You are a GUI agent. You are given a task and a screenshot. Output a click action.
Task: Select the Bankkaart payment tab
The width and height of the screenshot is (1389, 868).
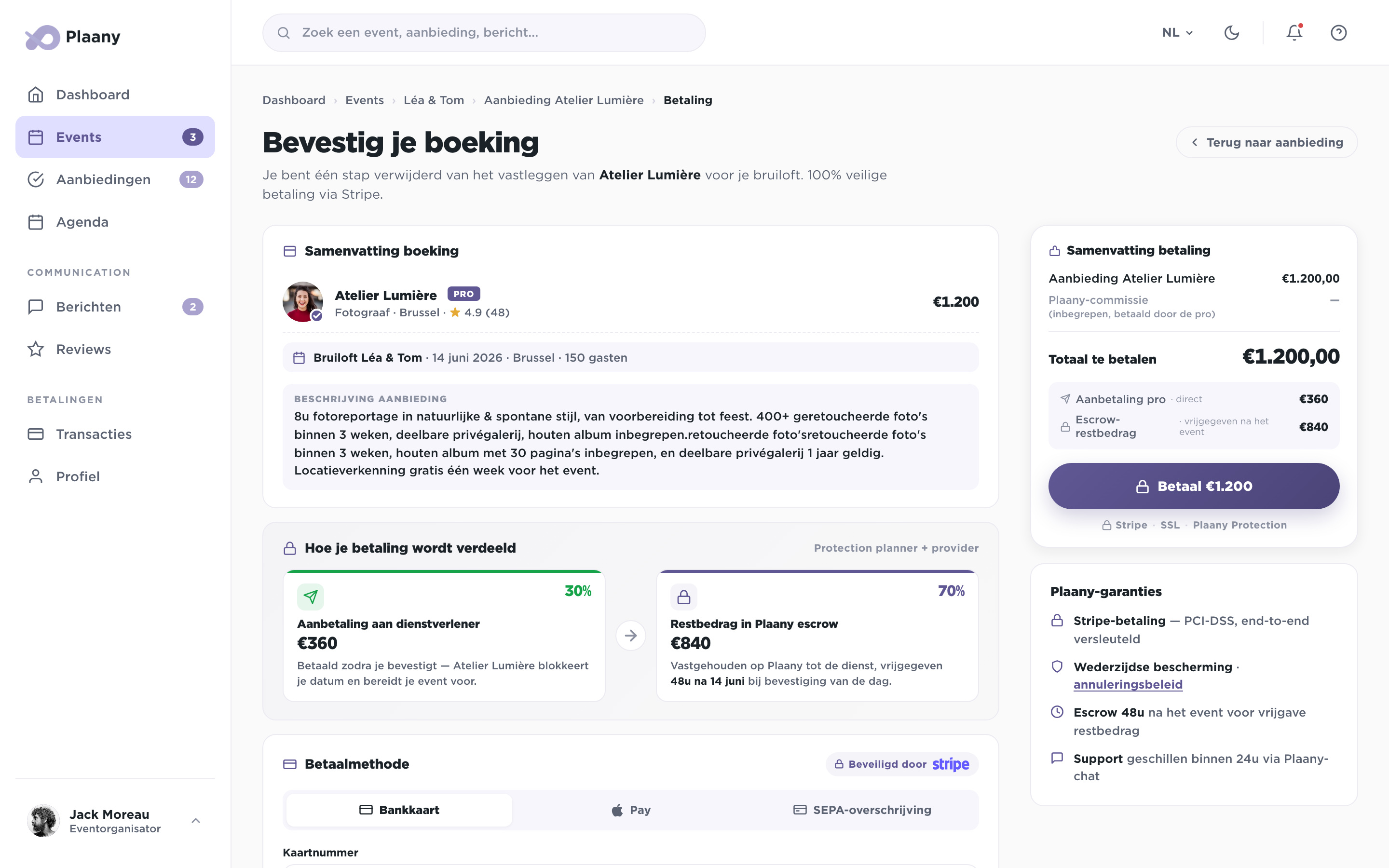(x=399, y=810)
